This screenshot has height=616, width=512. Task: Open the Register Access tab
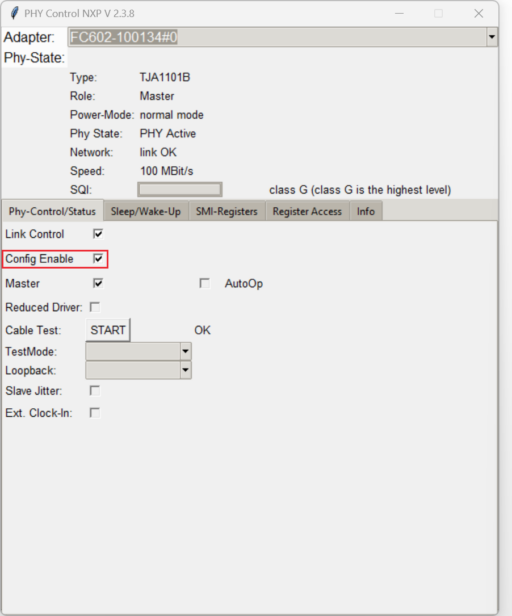pyautogui.click(x=307, y=211)
